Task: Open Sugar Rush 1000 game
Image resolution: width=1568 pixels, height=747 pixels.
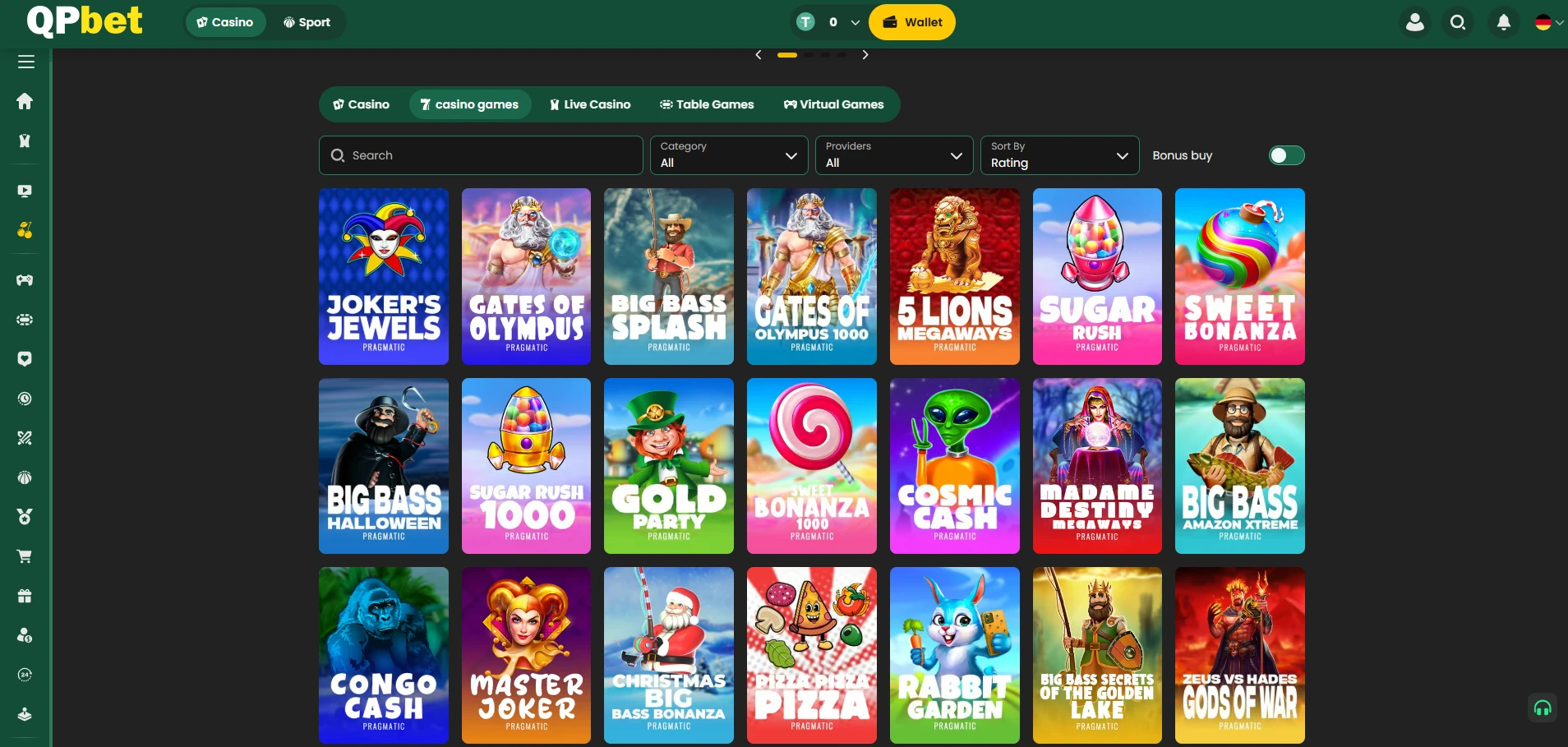Action: (526, 466)
